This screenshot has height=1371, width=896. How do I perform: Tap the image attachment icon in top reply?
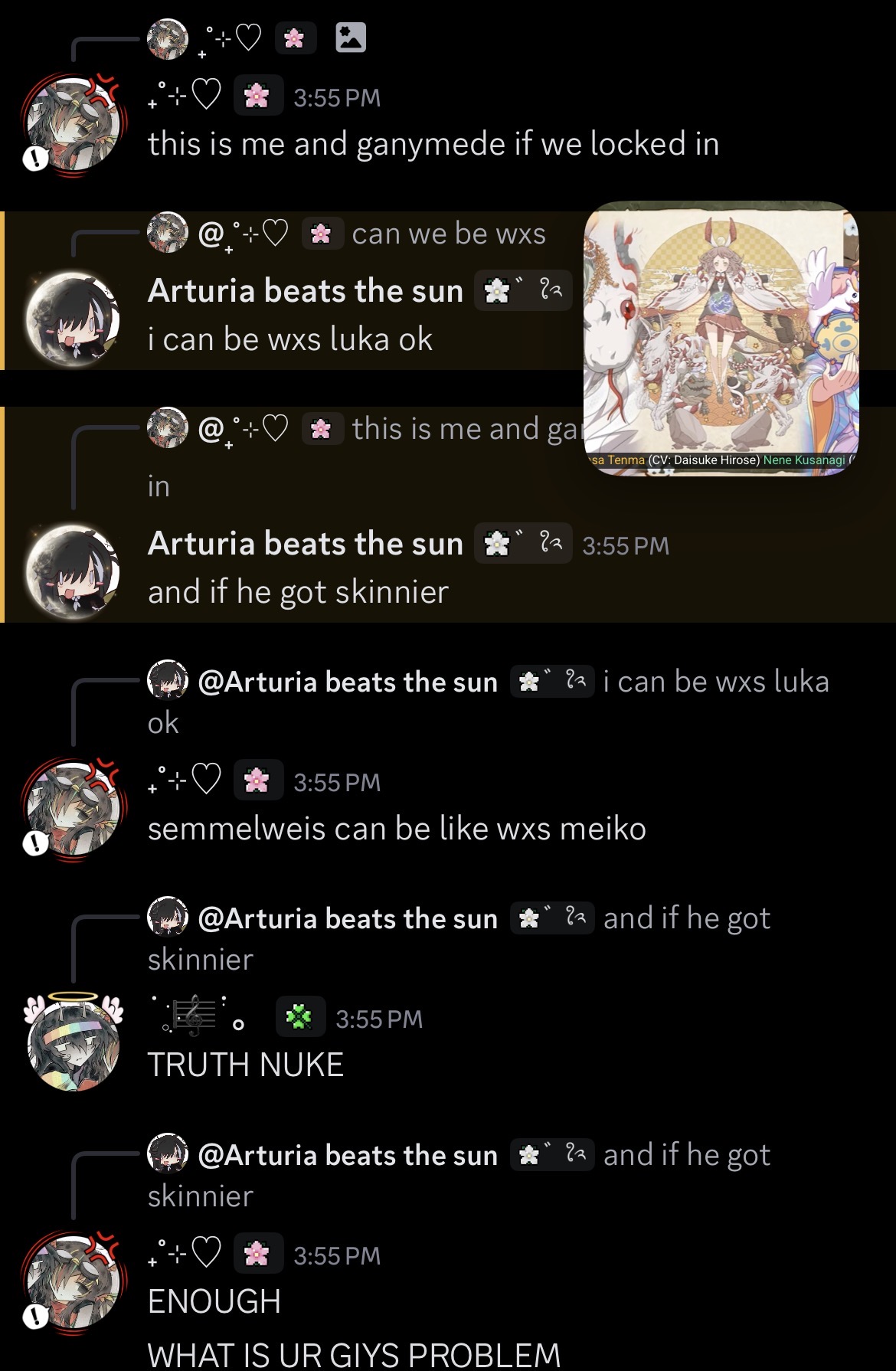351,38
